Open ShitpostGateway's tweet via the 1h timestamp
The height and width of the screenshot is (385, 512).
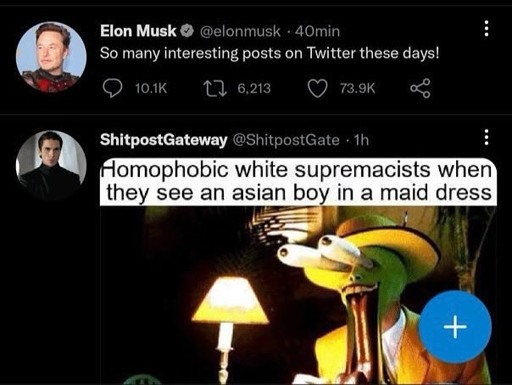[362, 140]
